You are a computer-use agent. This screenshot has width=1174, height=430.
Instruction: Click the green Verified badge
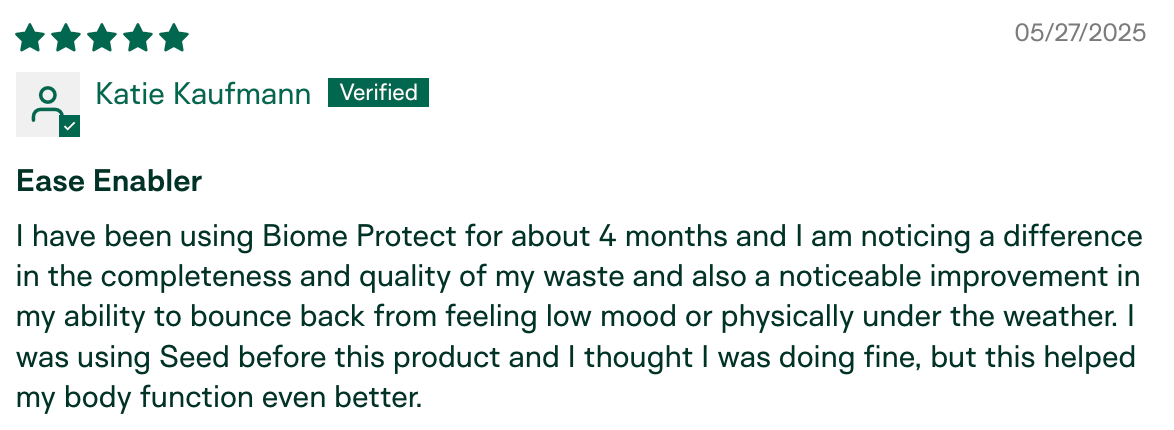point(378,93)
